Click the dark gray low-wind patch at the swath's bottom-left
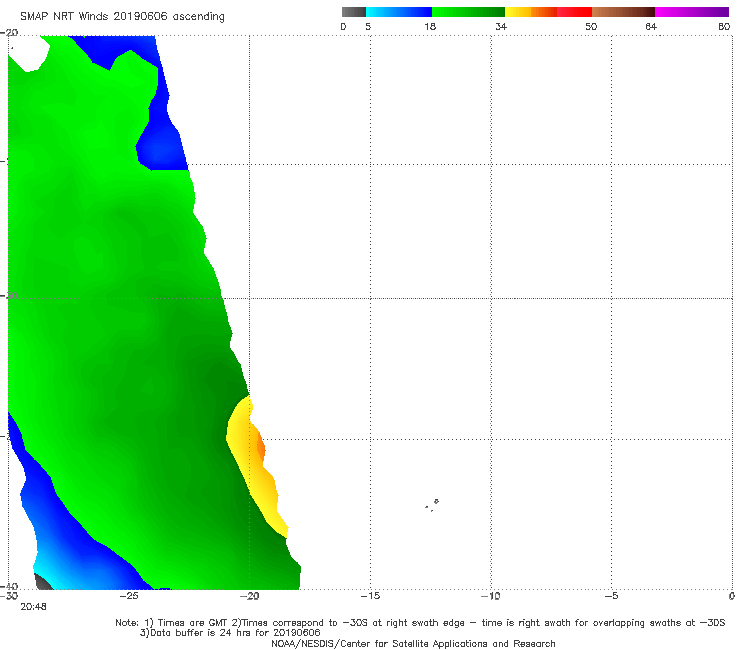 [43, 582]
